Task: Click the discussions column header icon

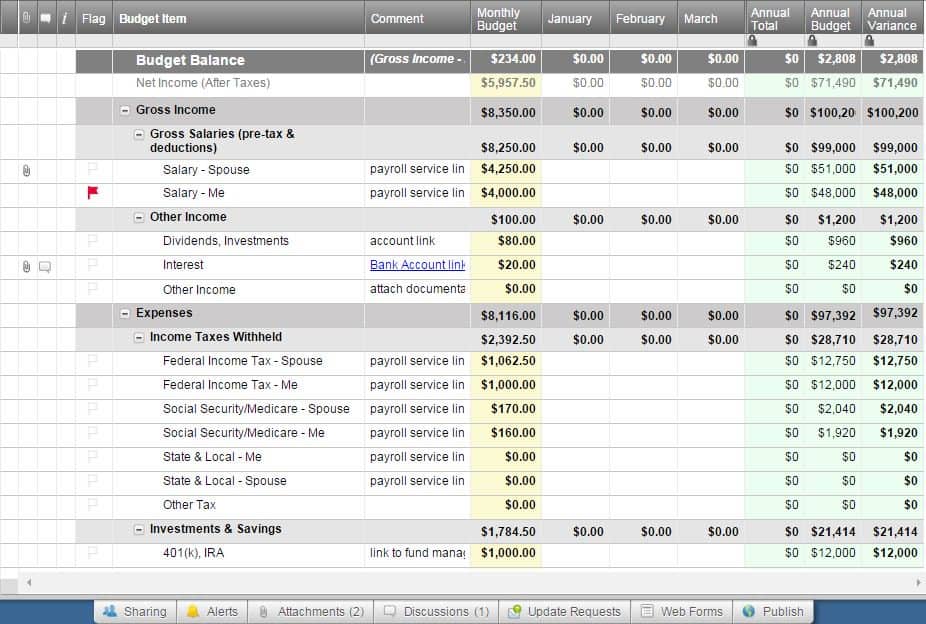Action: tap(45, 18)
